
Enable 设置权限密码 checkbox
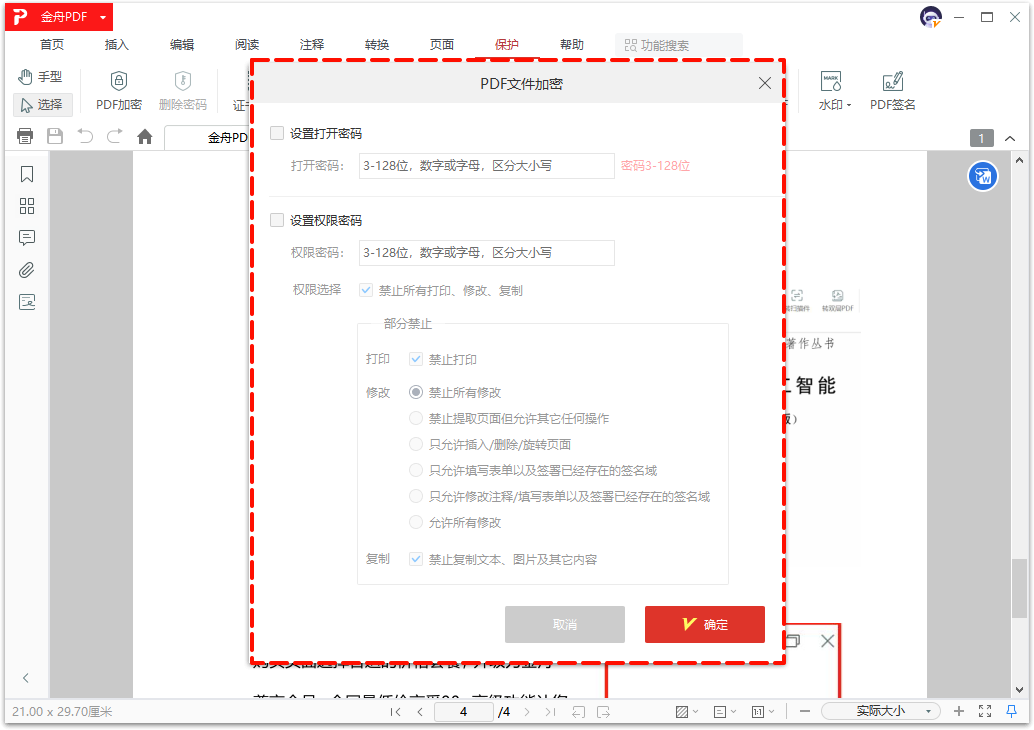pyautogui.click(x=277, y=220)
